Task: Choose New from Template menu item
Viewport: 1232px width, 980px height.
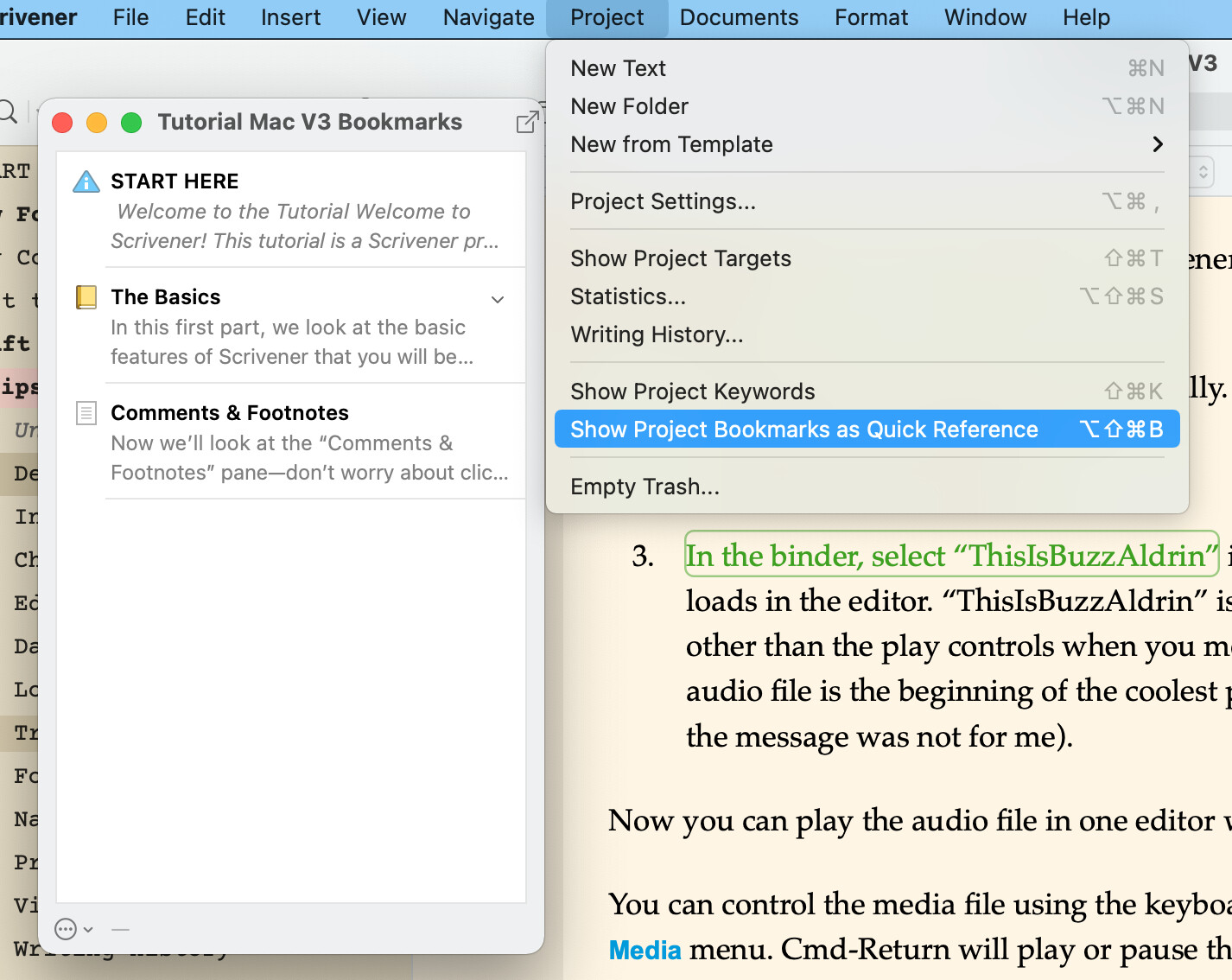Action: 867,144
